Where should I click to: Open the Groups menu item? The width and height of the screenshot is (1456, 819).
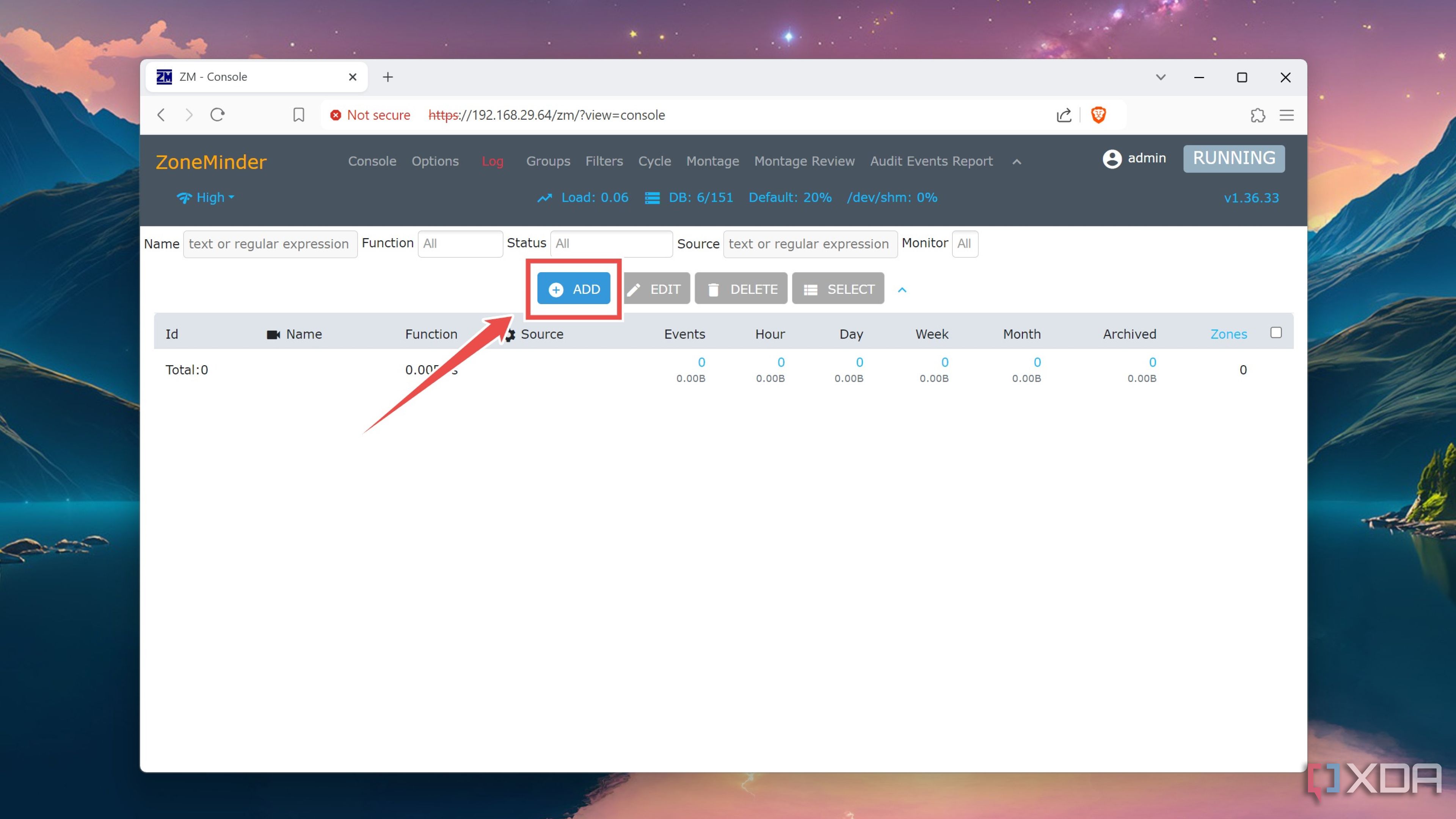pyautogui.click(x=548, y=161)
